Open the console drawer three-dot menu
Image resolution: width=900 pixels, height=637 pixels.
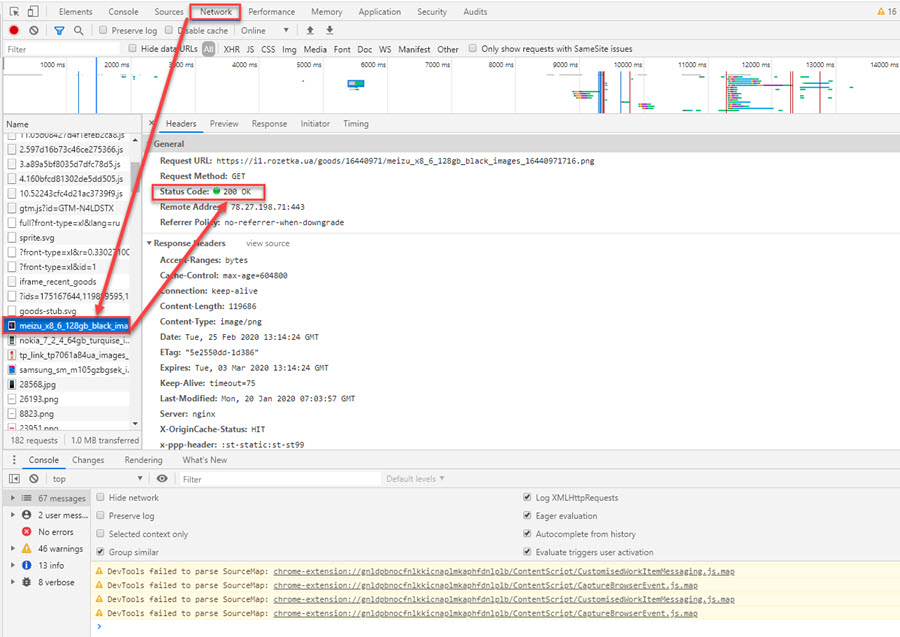click(x=14, y=460)
